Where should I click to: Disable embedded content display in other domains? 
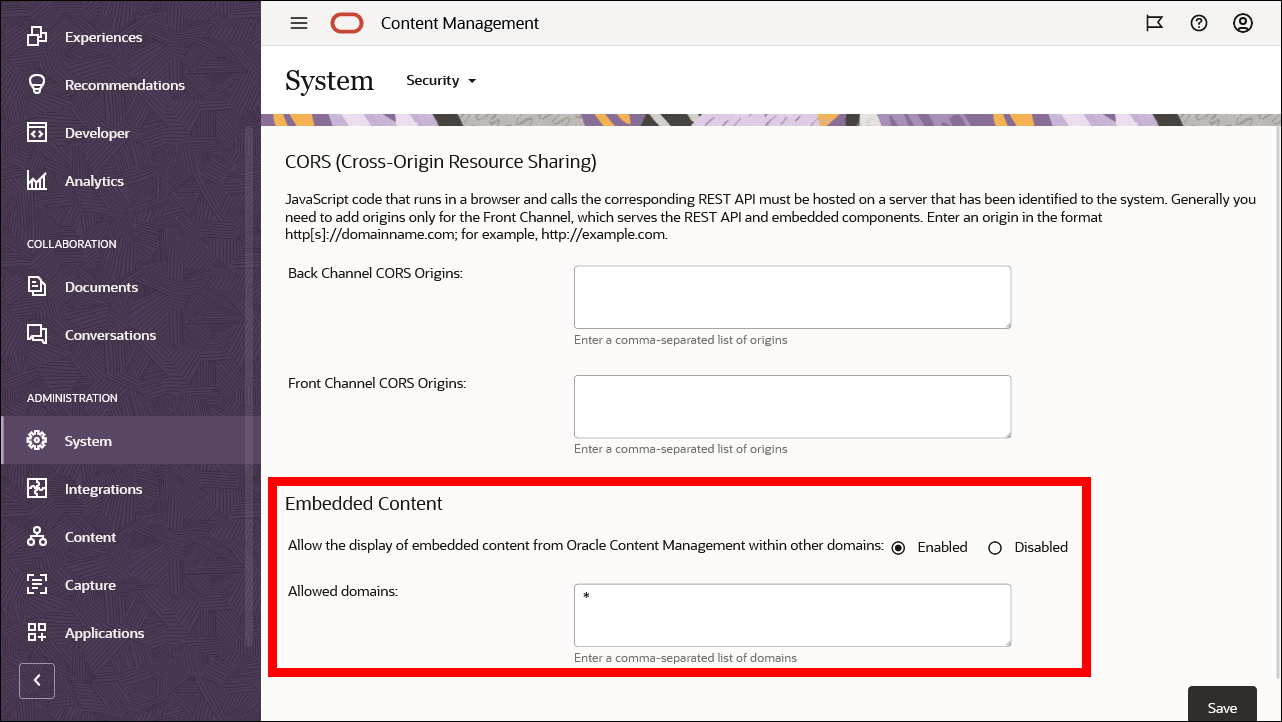coord(995,547)
